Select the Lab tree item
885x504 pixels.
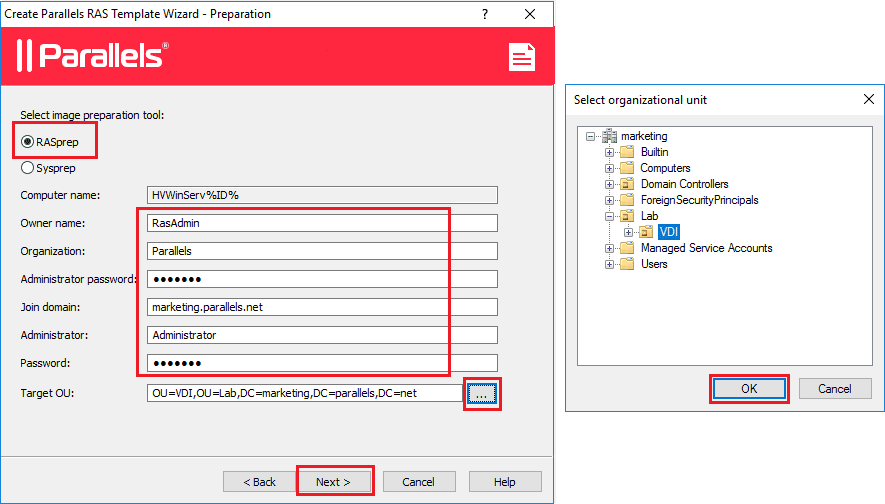point(649,216)
